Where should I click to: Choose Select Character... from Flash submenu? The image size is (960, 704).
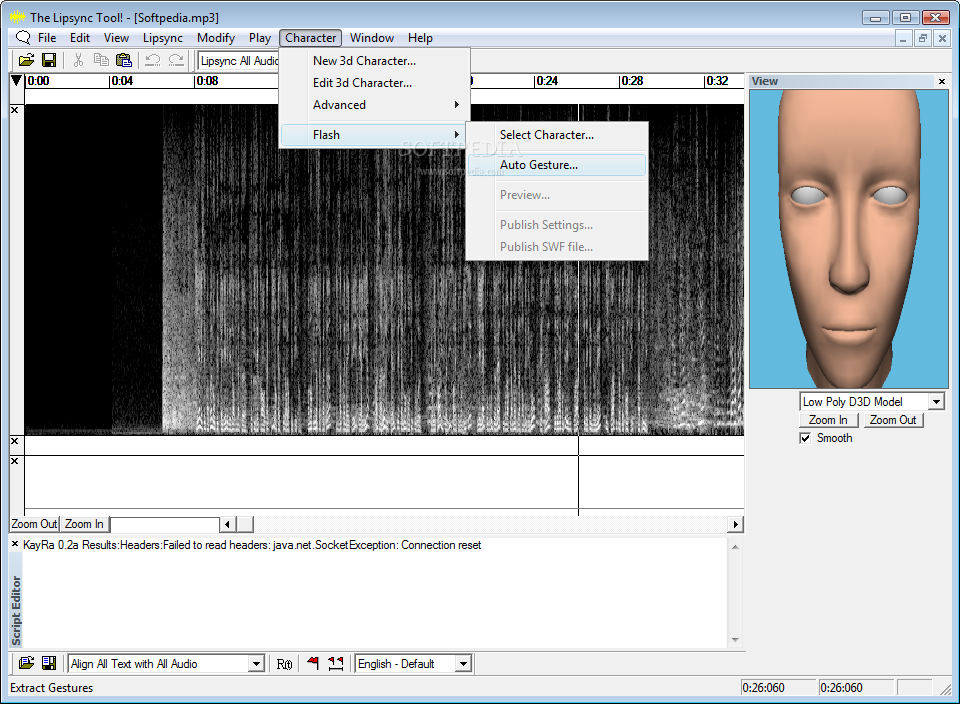pos(557,135)
